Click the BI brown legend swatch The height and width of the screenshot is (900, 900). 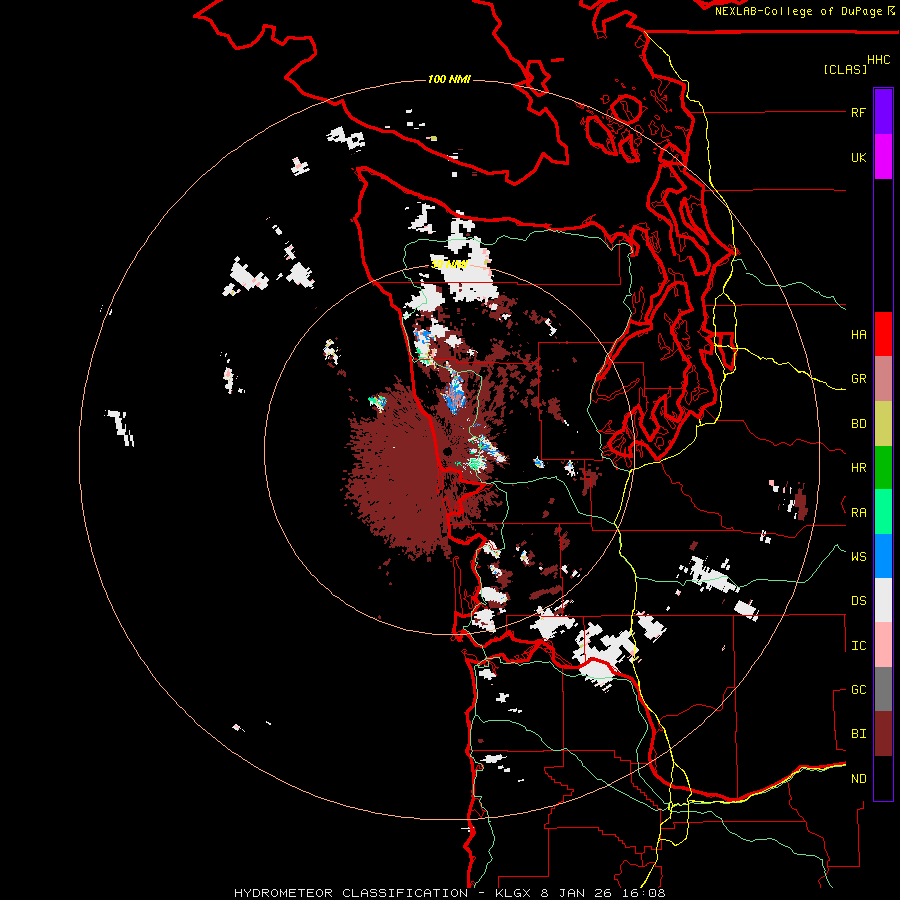[883, 734]
